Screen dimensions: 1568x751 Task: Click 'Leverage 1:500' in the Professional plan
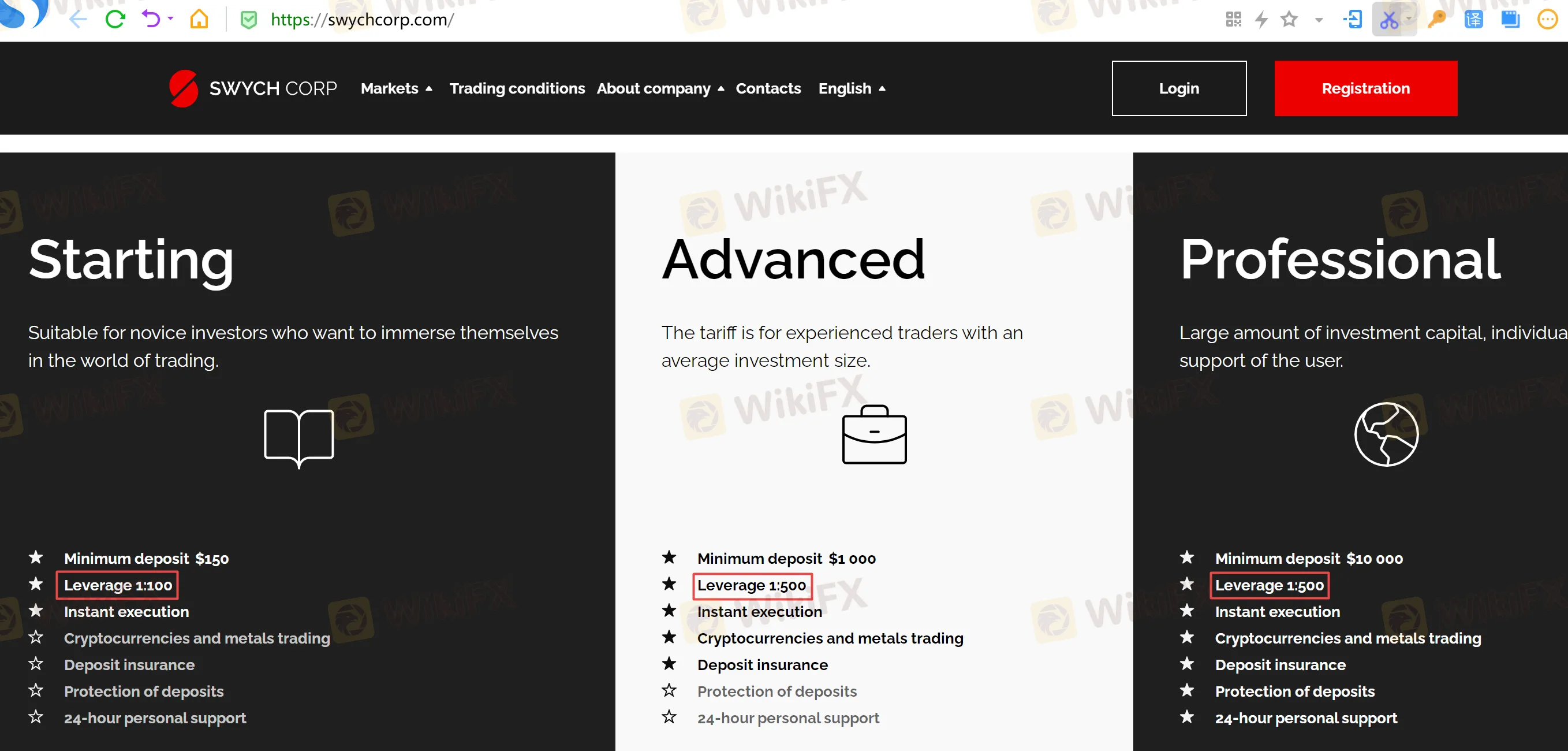(x=1269, y=585)
